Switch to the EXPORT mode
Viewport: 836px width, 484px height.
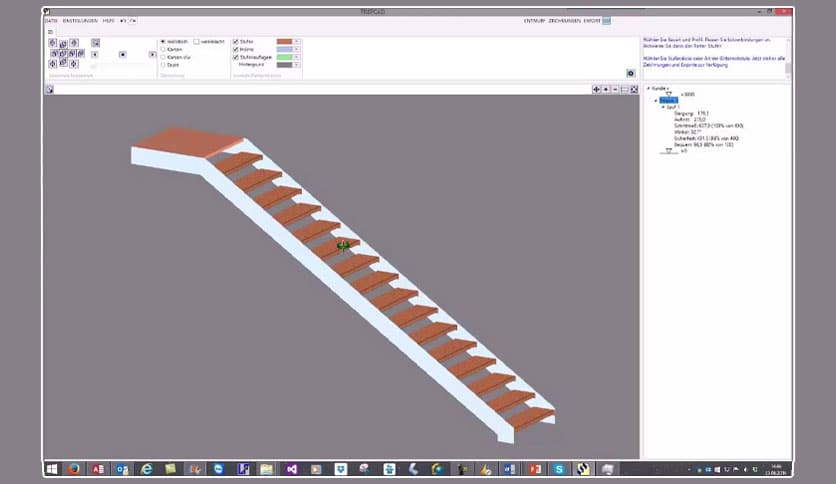tap(592, 21)
